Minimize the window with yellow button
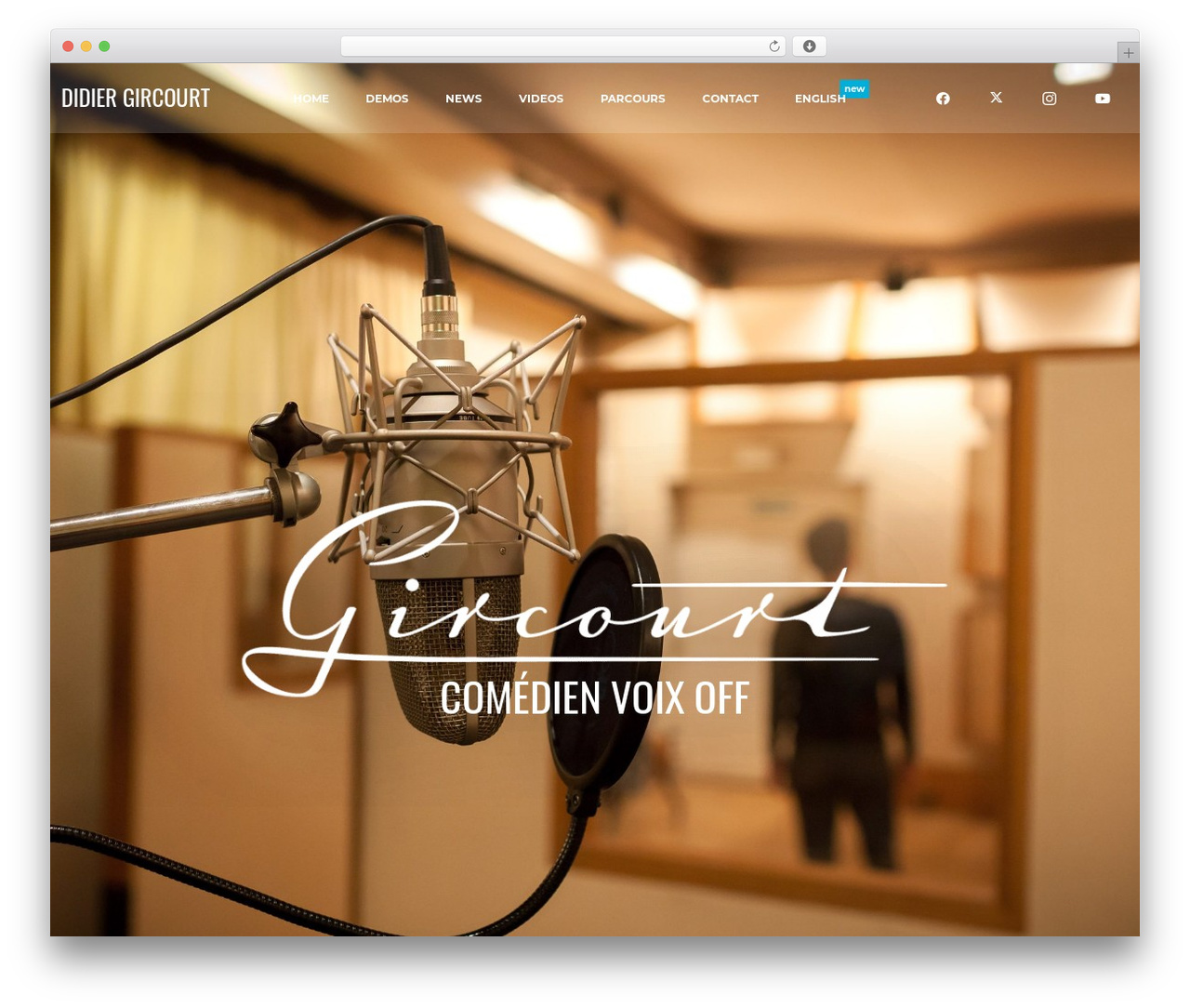The width and height of the screenshot is (1190, 1008). pyautogui.click(x=86, y=46)
